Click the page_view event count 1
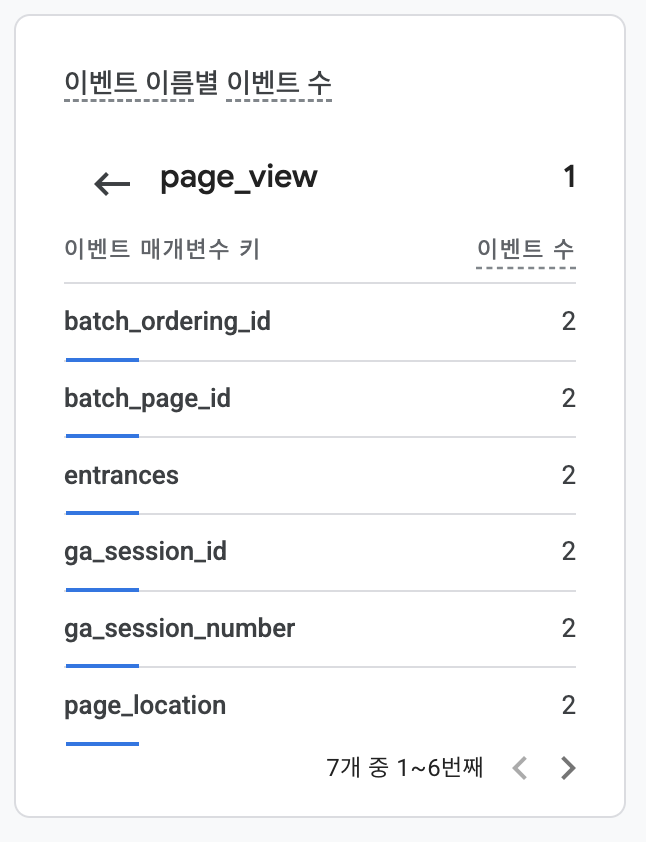The height and width of the screenshot is (842, 646). click(570, 177)
